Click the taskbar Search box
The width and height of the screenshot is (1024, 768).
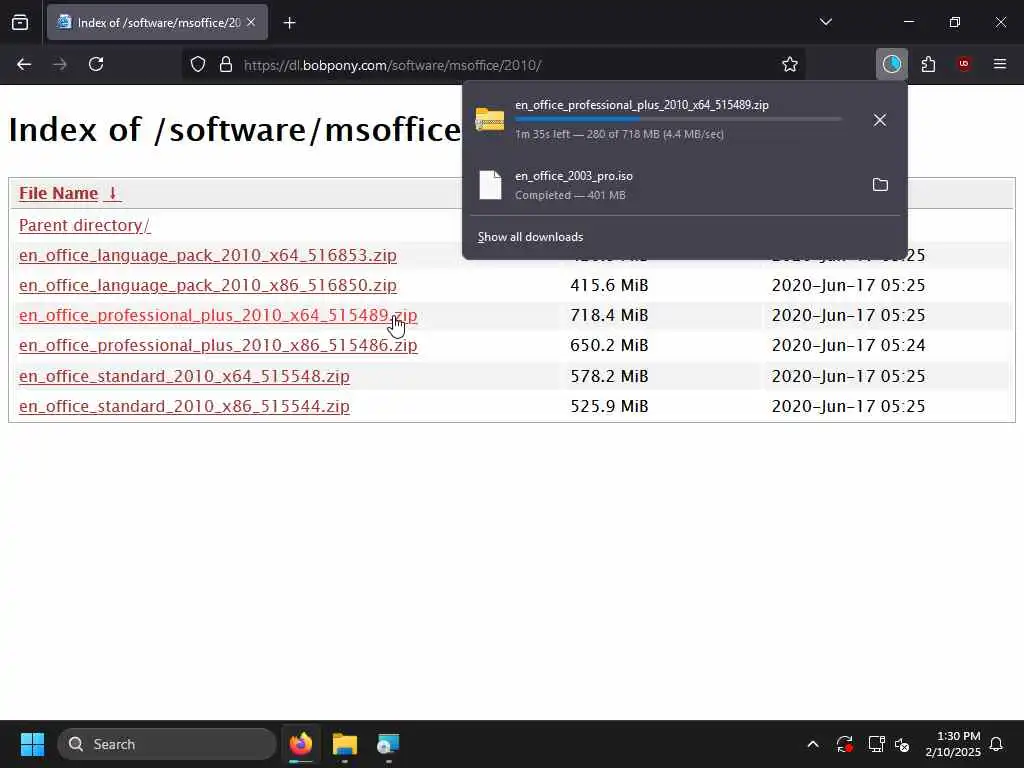pos(167,744)
